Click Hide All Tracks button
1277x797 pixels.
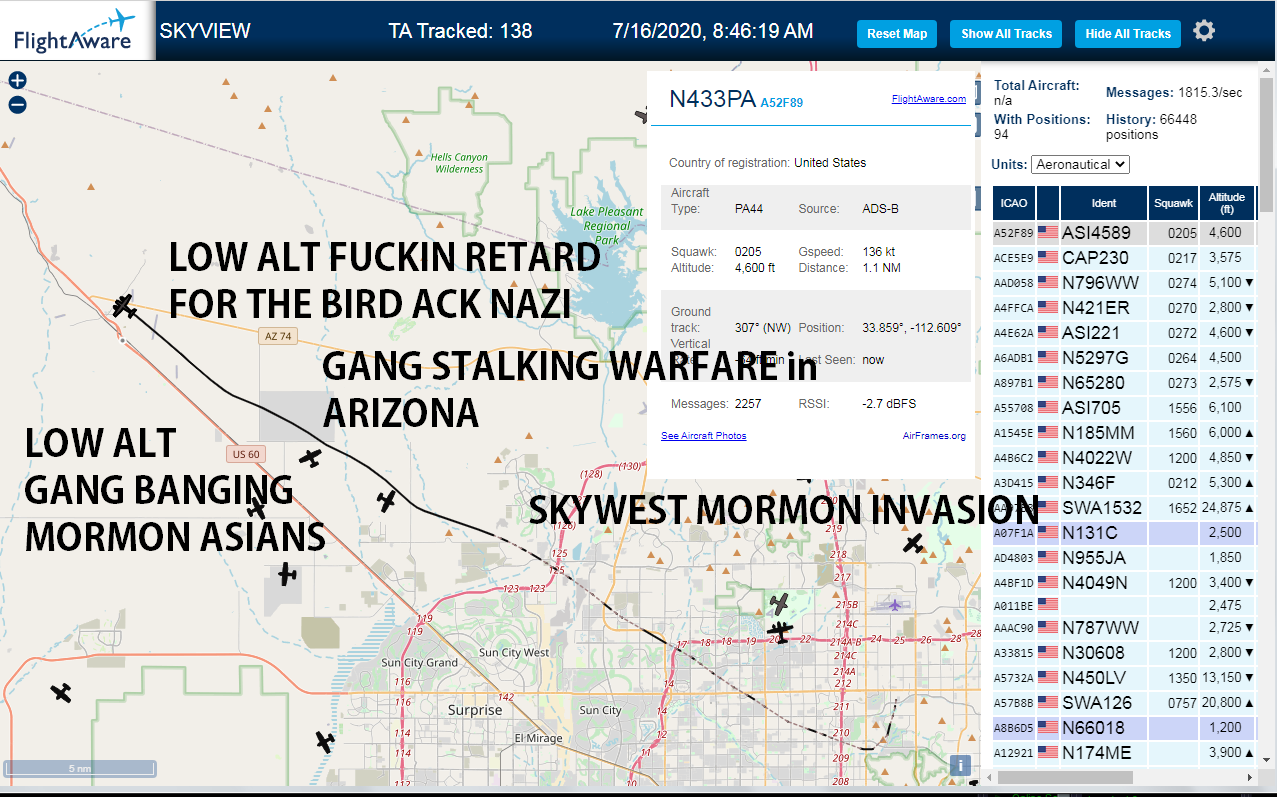1128,33
